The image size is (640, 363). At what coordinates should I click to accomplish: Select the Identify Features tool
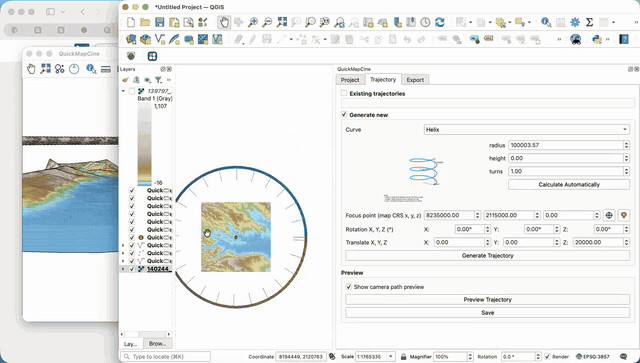(x=546, y=22)
